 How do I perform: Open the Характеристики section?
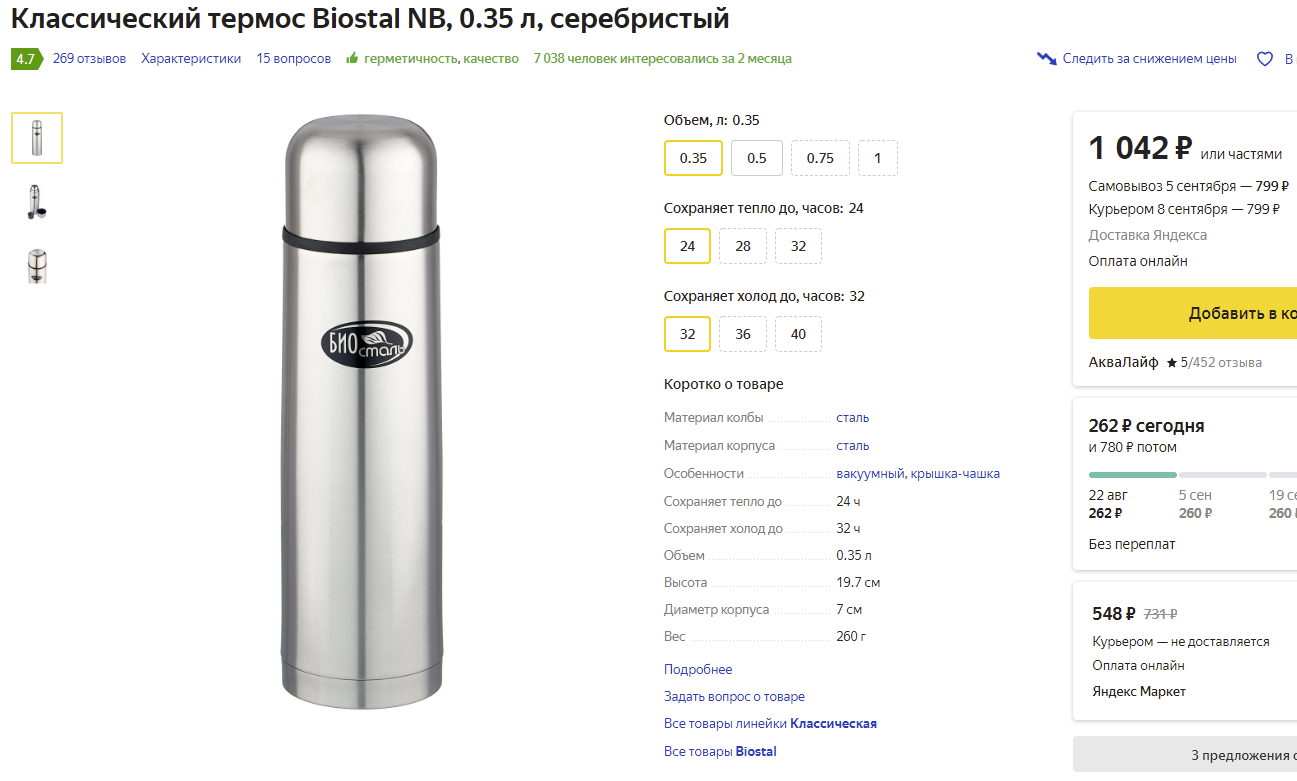(191, 59)
